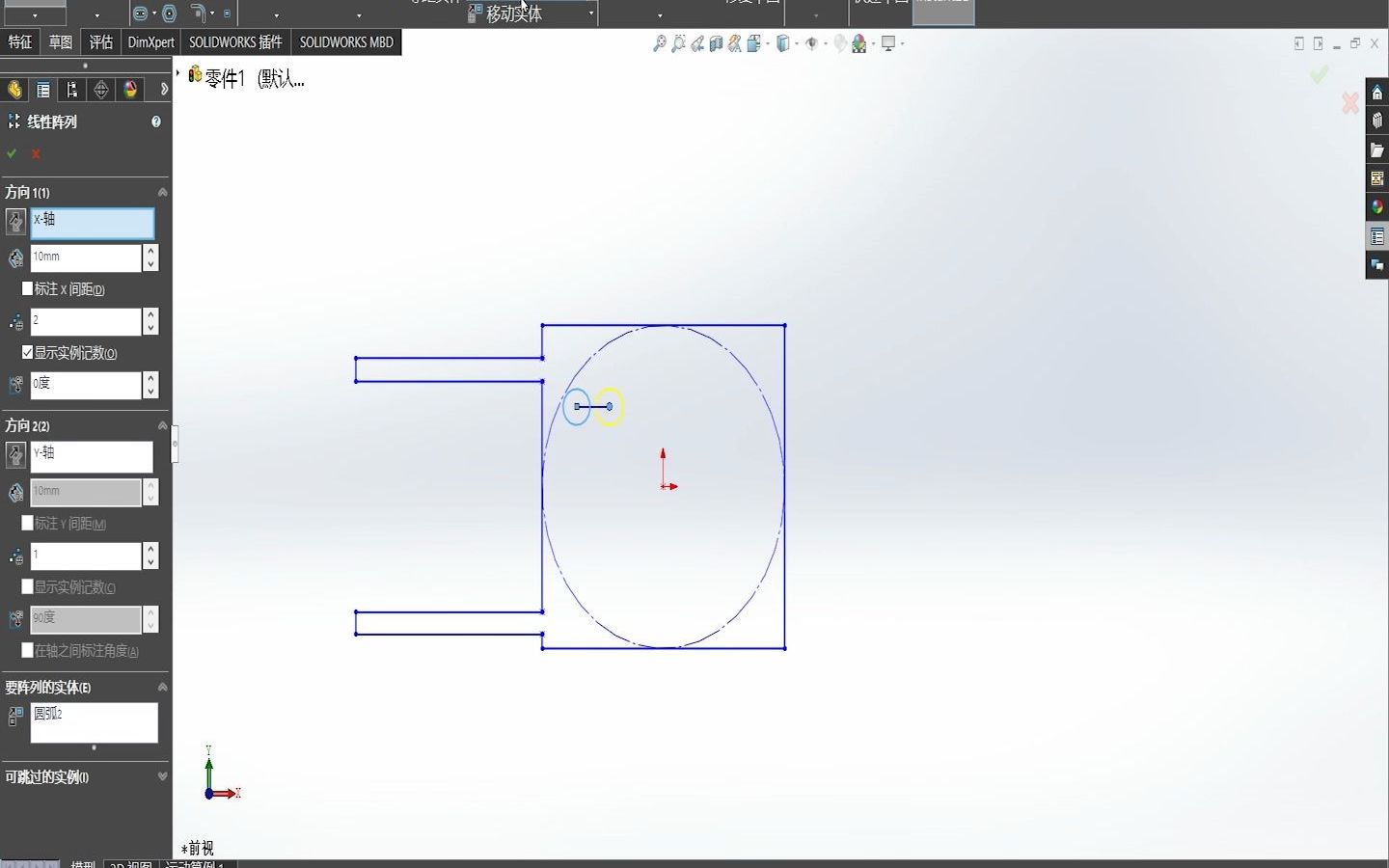Open Hide/Show Items eye icon
The height and width of the screenshot is (868, 1389).
[x=811, y=43]
